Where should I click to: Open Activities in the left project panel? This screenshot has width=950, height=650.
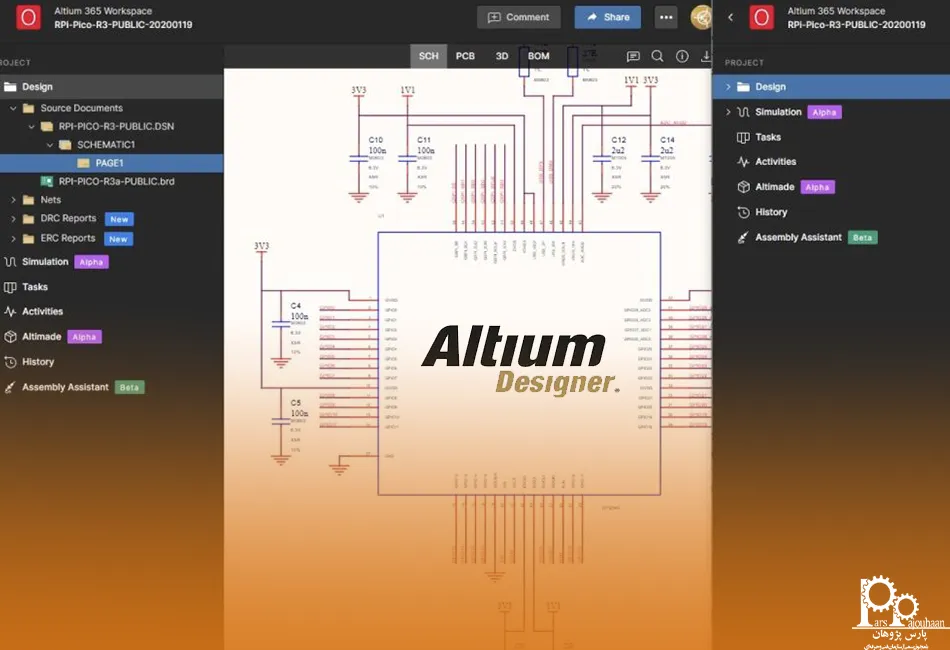(42, 311)
